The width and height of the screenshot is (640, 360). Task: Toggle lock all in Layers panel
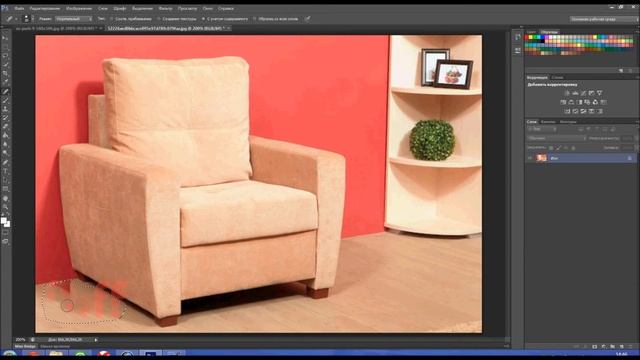[x=573, y=148]
